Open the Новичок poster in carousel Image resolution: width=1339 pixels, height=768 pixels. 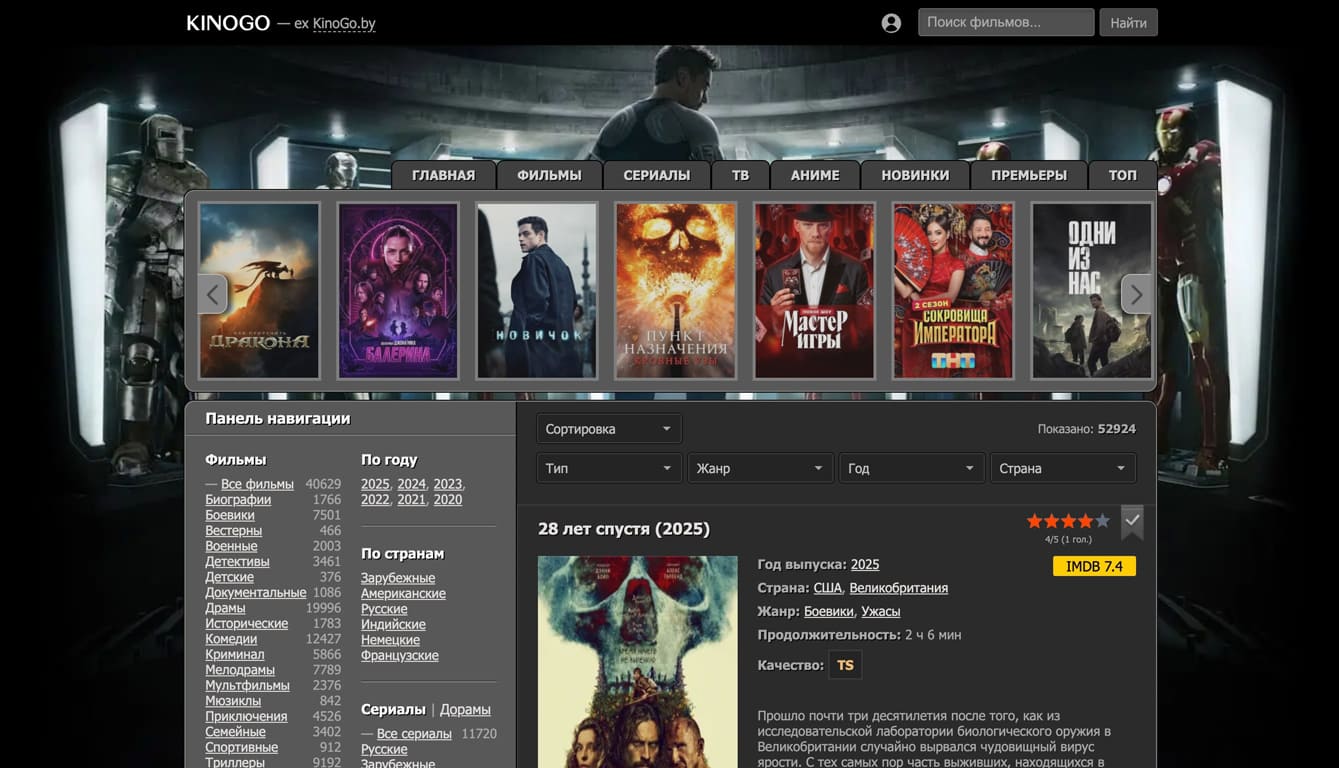[x=537, y=291]
